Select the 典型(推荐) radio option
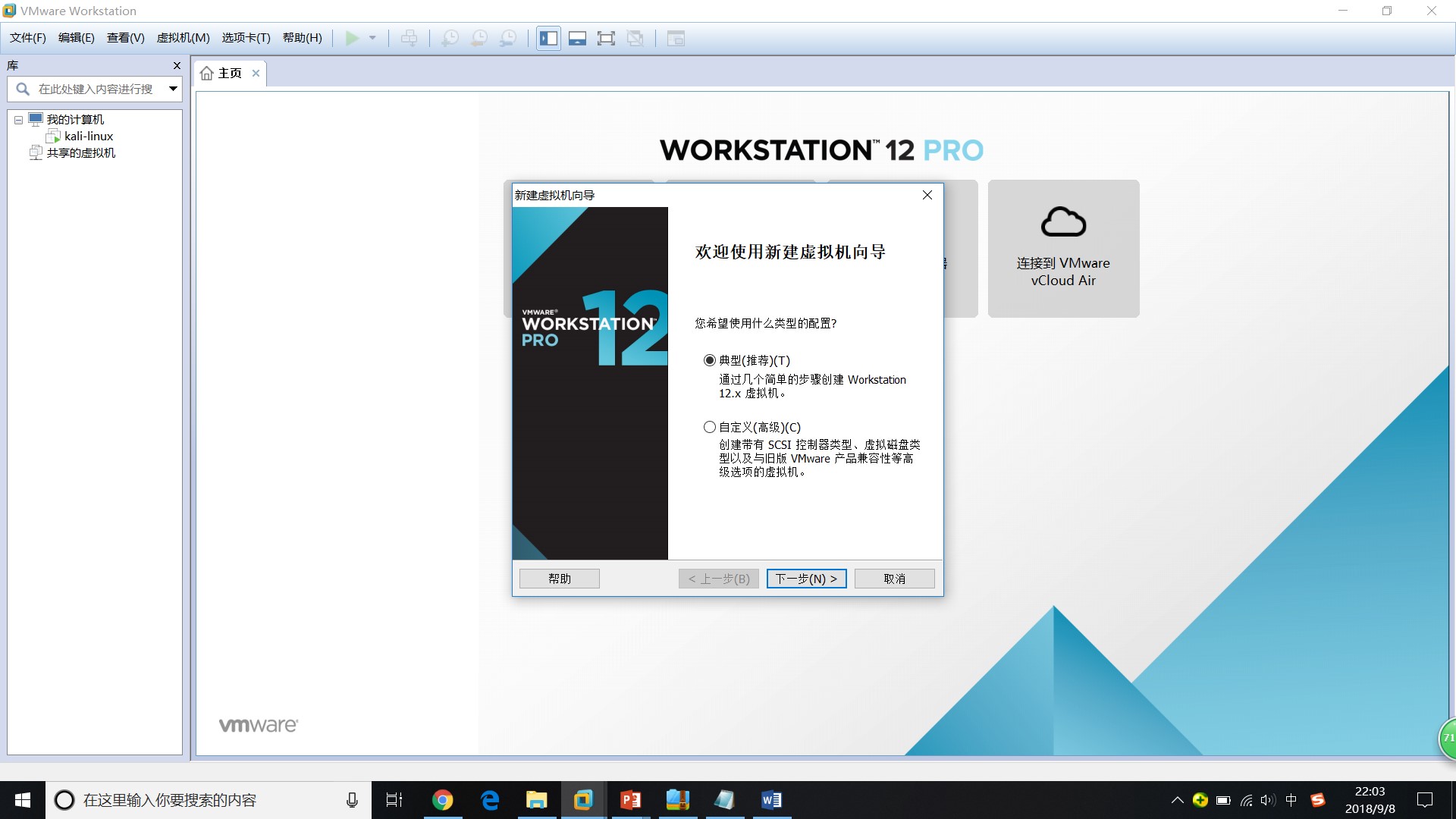 710,360
